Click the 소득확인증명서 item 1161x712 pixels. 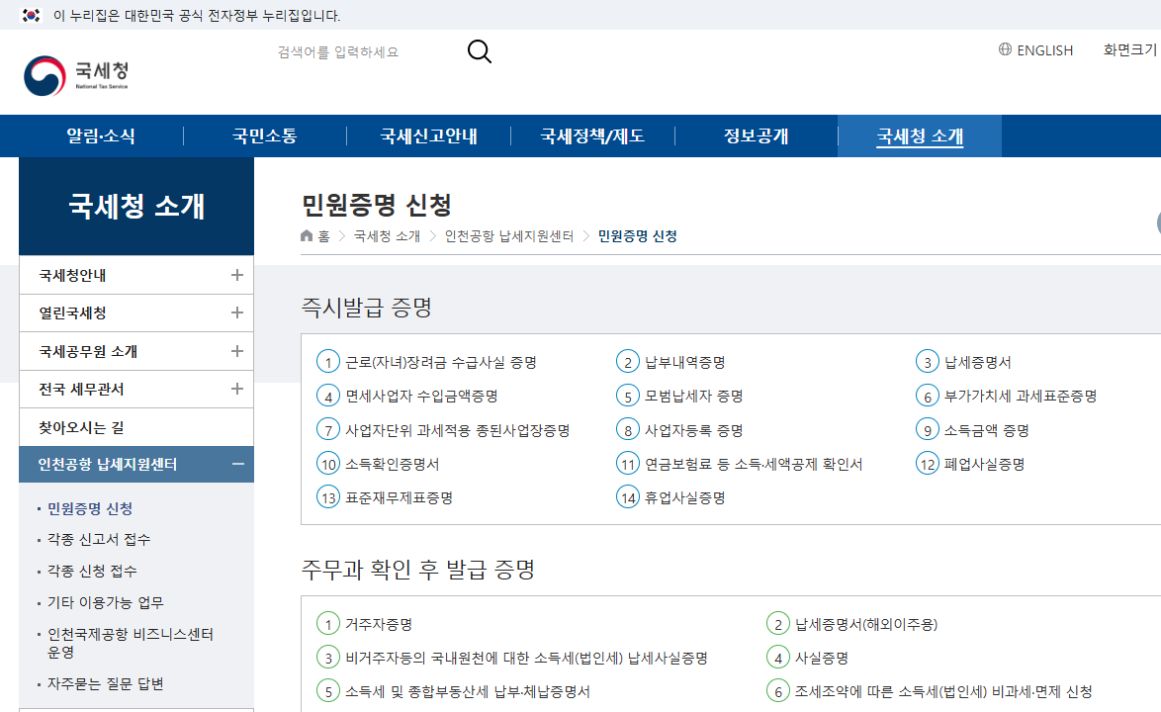392,464
